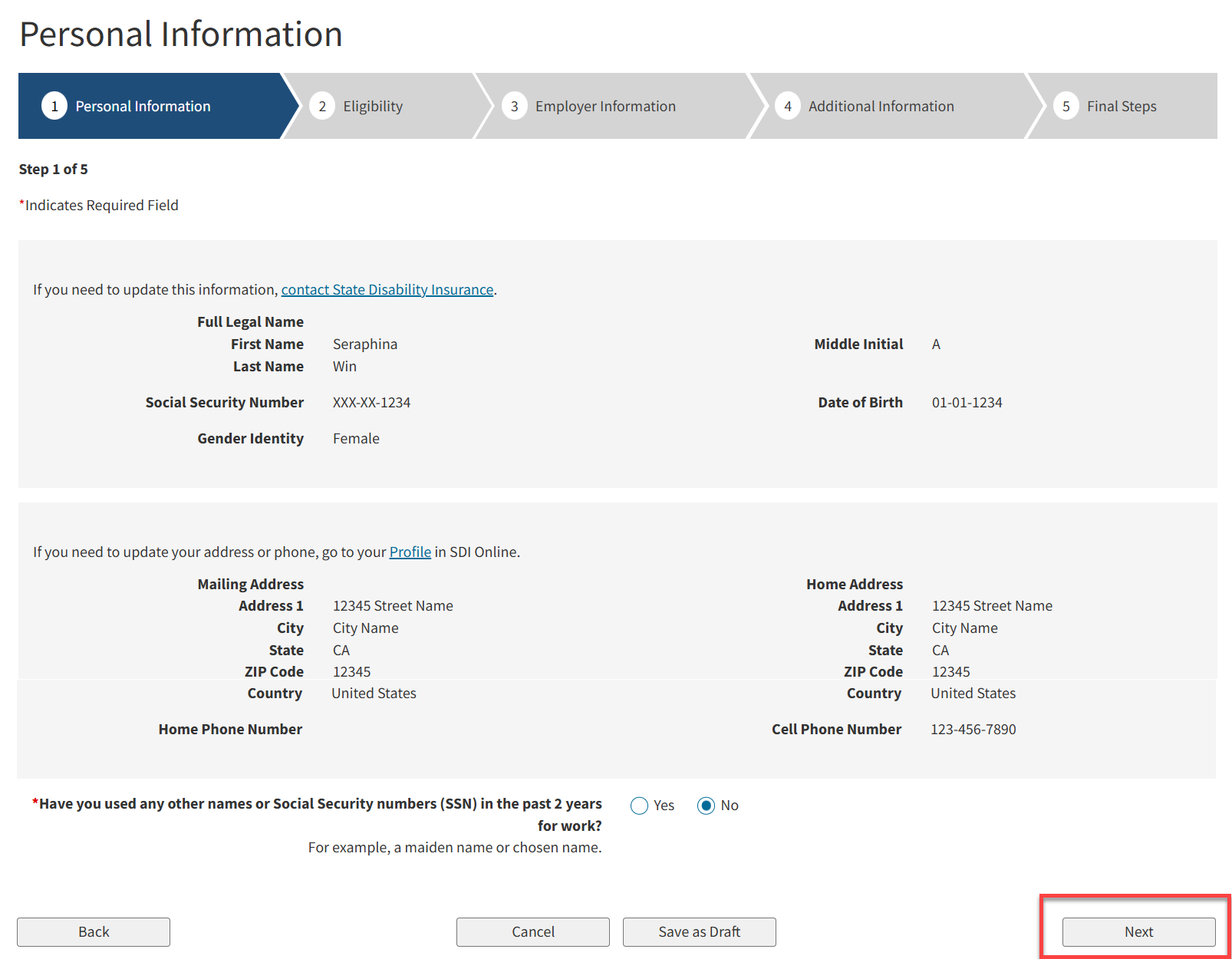The image size is (1232, 959).
Task: Open the contact State Disability Insurance link
Action: click(387, 289)
